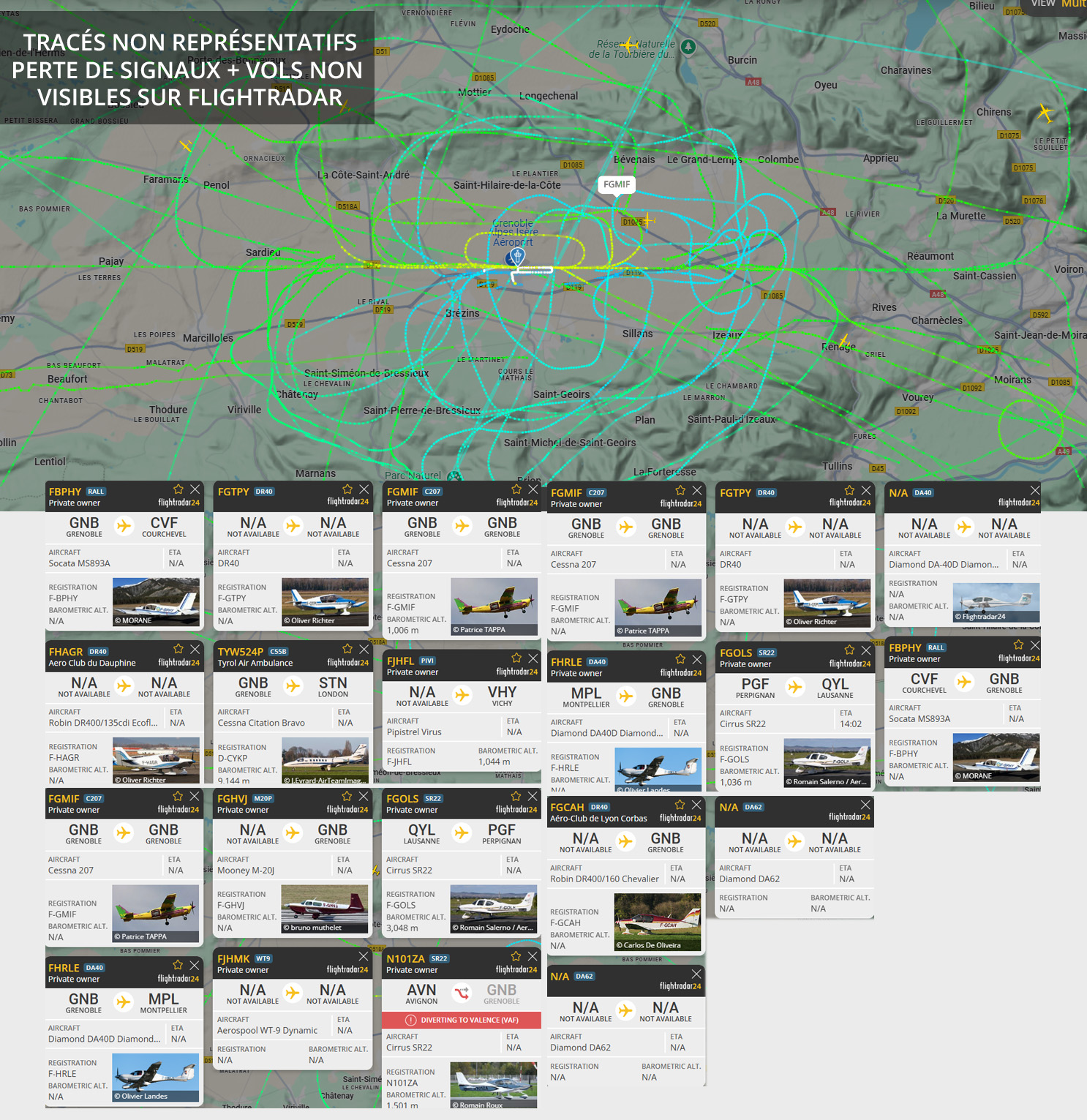Click the Grenoble Alpes Isère airport pin

[517, 256]
